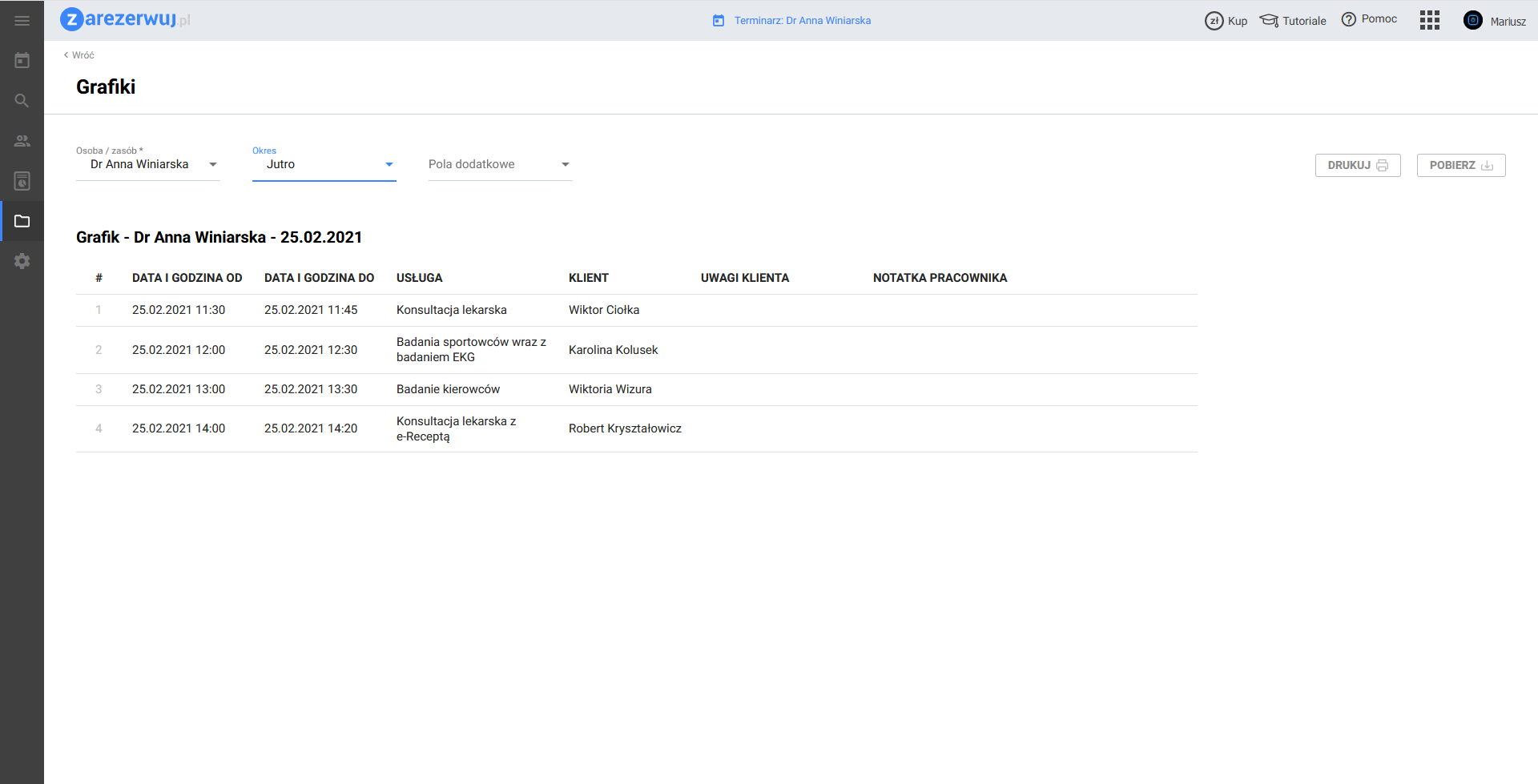Expand the Pola dodatkowe dropdown
Image resolution: width=1538 pixels, height=784 pixels.
pyautogui.click(x=500, y=165)
